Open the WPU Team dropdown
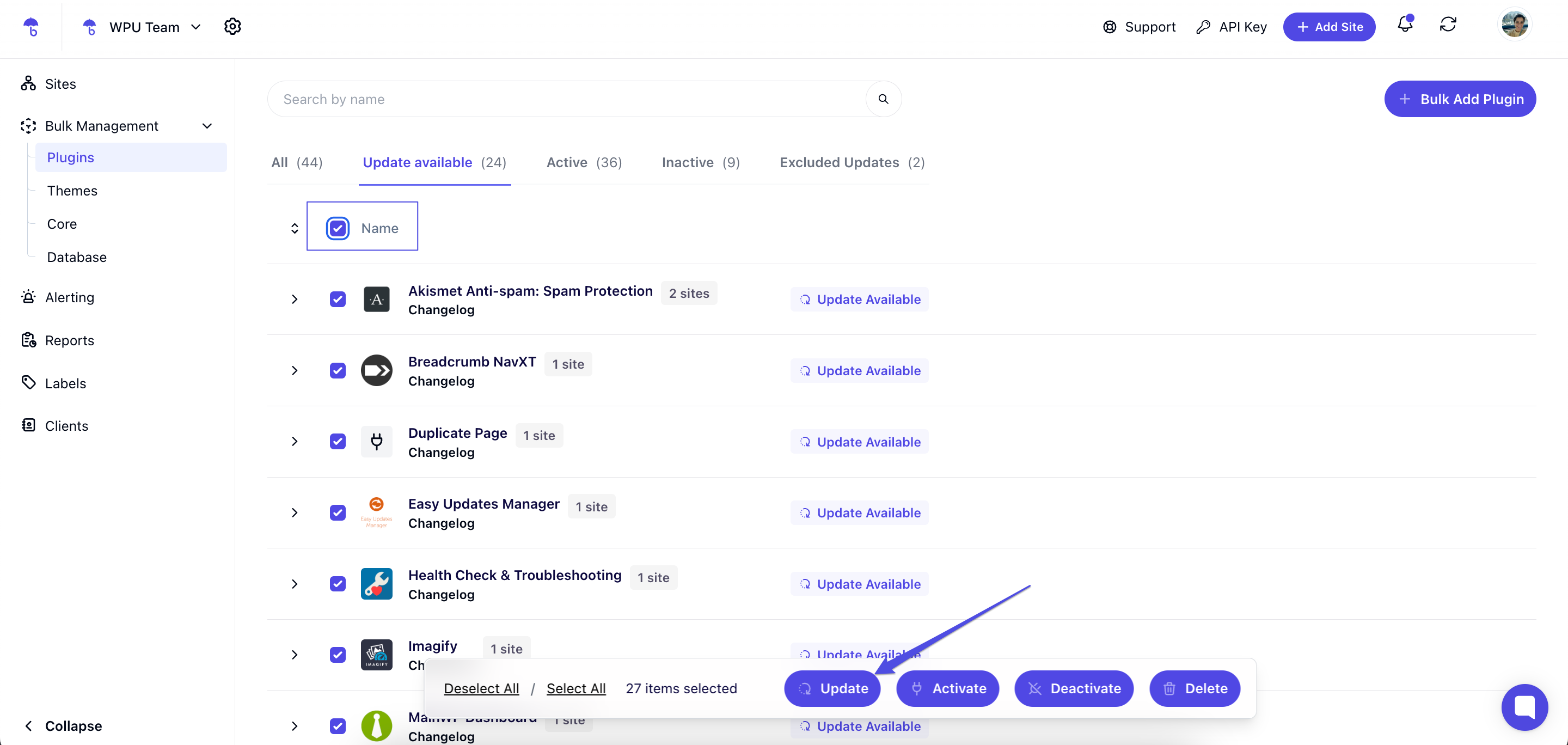 pos(144,27)
